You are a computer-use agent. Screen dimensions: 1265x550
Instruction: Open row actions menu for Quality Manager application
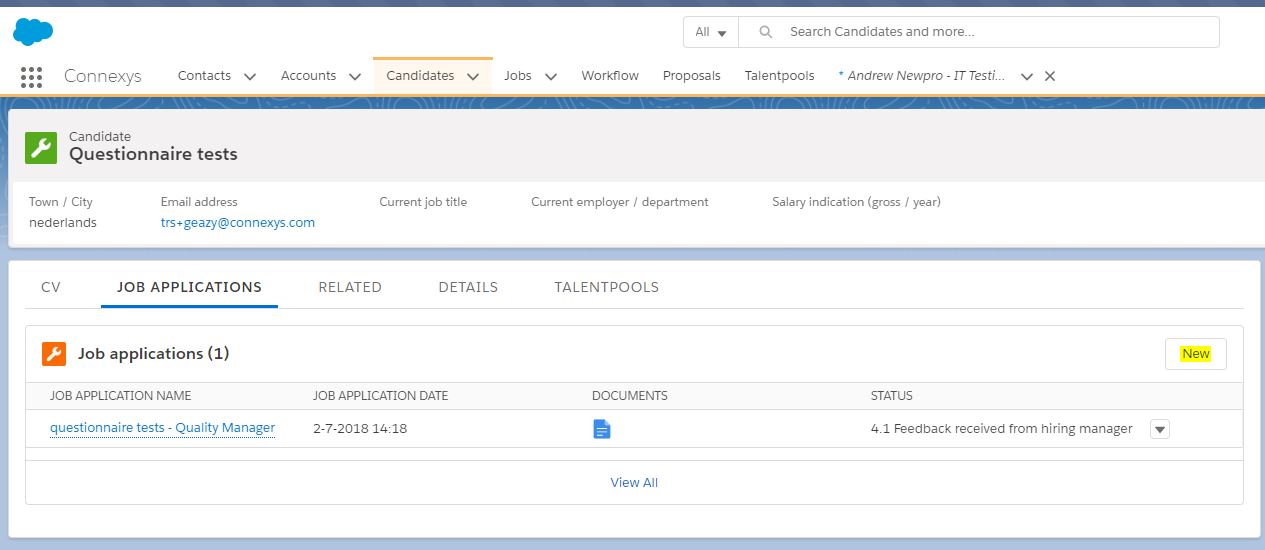1160,429
